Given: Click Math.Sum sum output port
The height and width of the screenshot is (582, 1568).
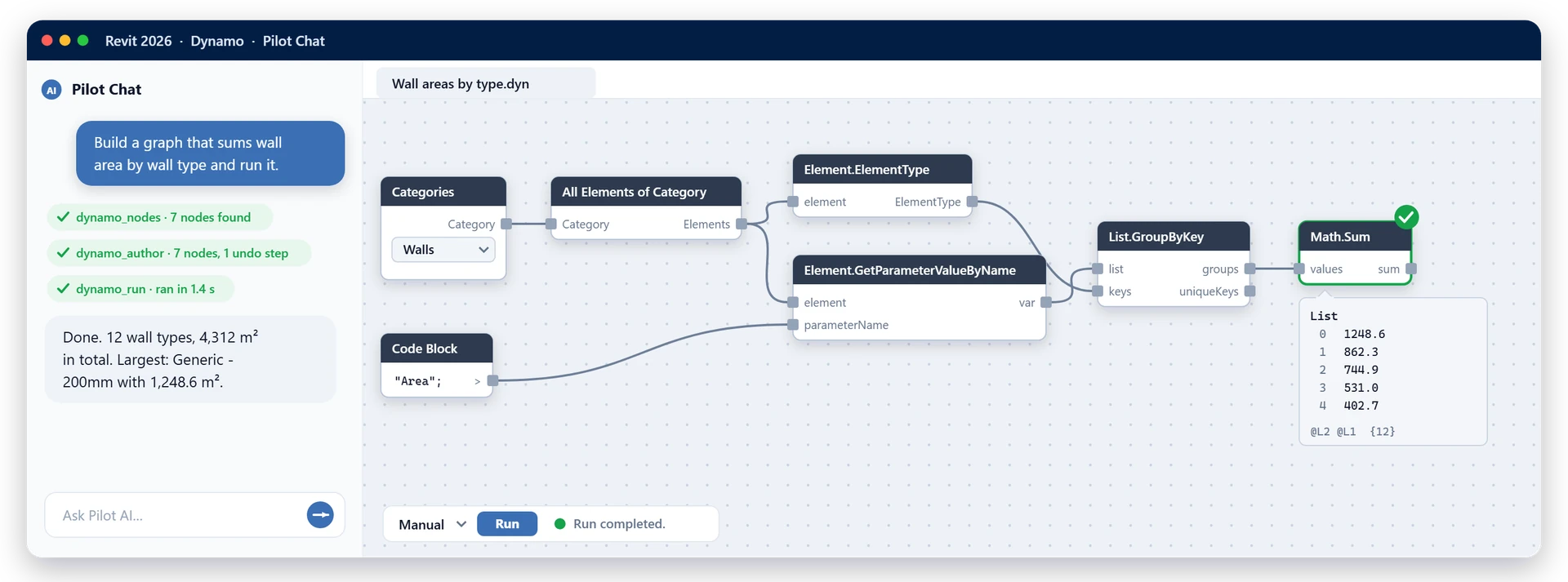Looking at the screenshot, I should click(1411, 269).
